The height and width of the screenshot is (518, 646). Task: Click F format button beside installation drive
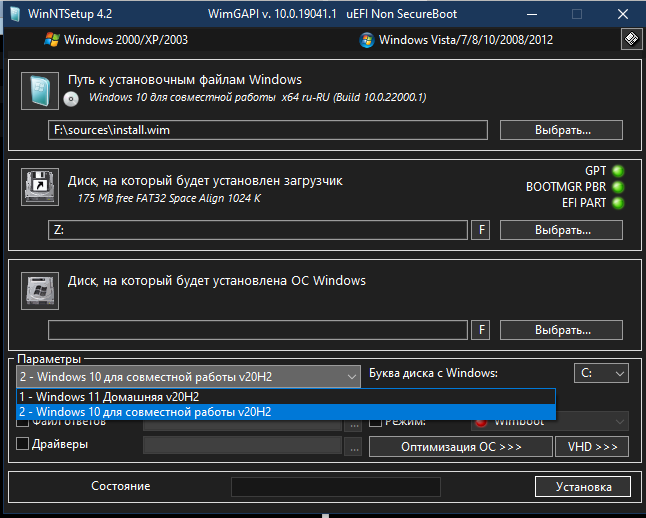(x=480, y=330)
